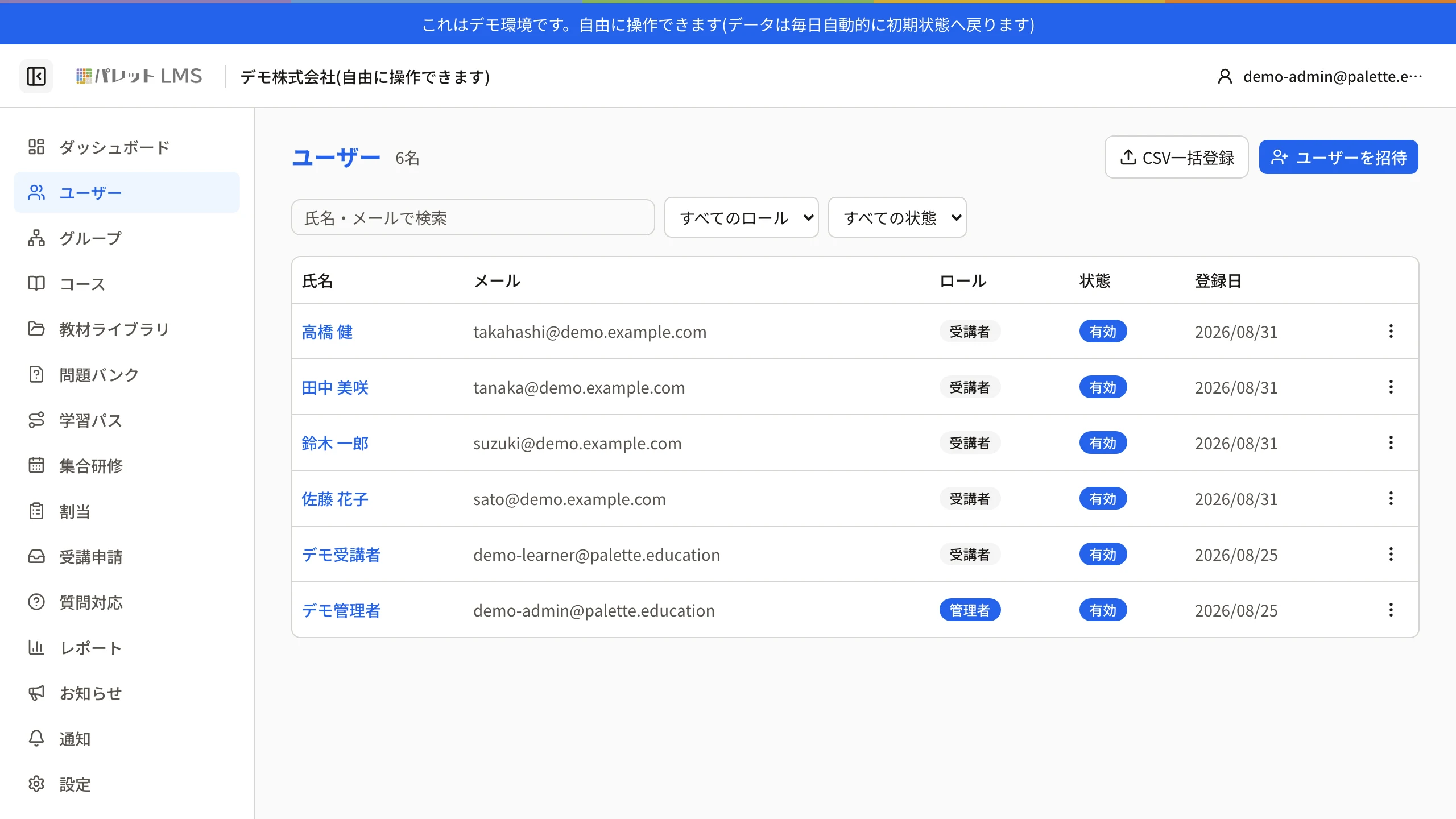Go to ダッシュボード in the sidebar
This screenshot has height=819, width=1456.
point(127,147)
